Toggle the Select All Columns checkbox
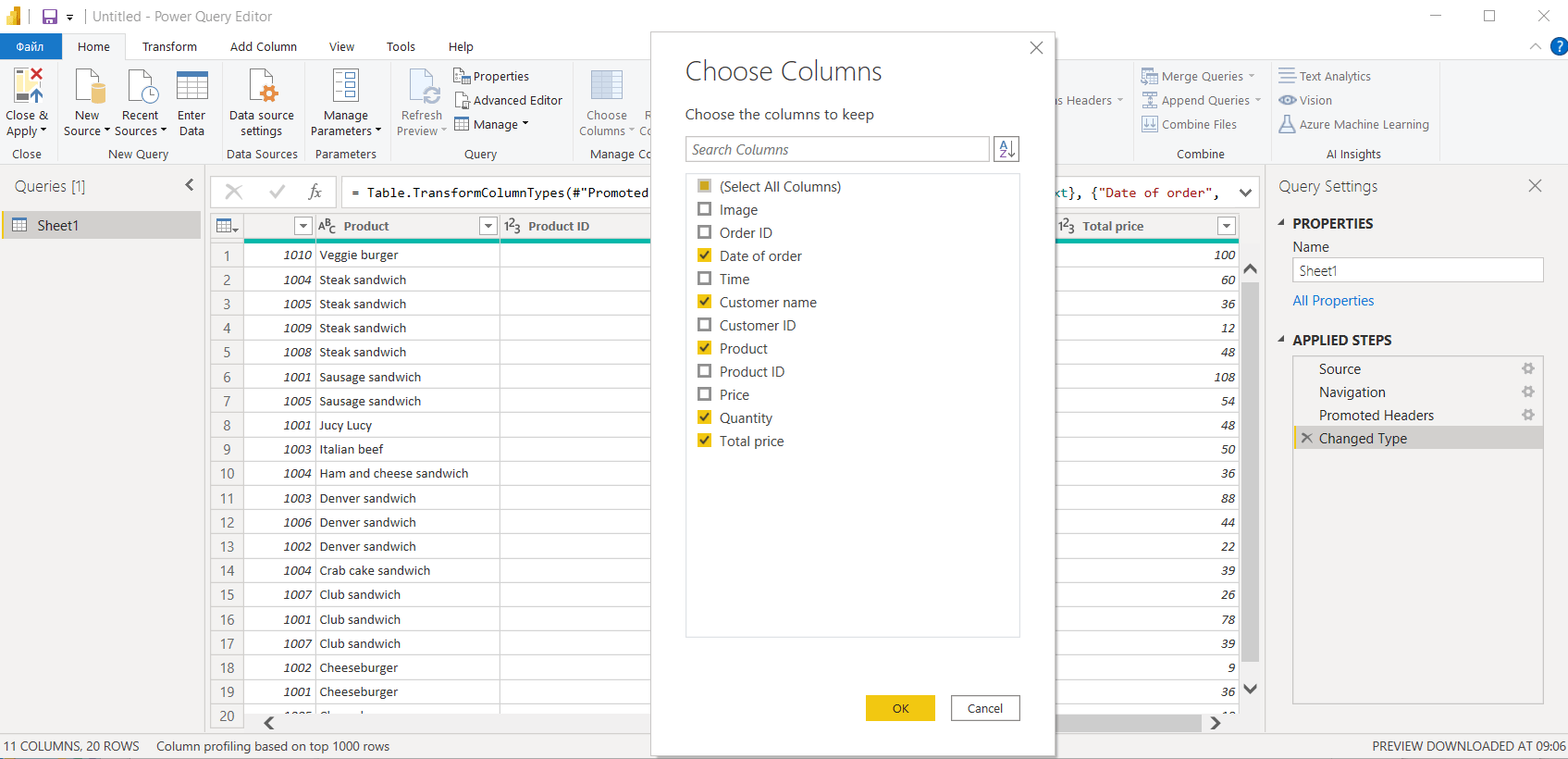 [704, 186]
